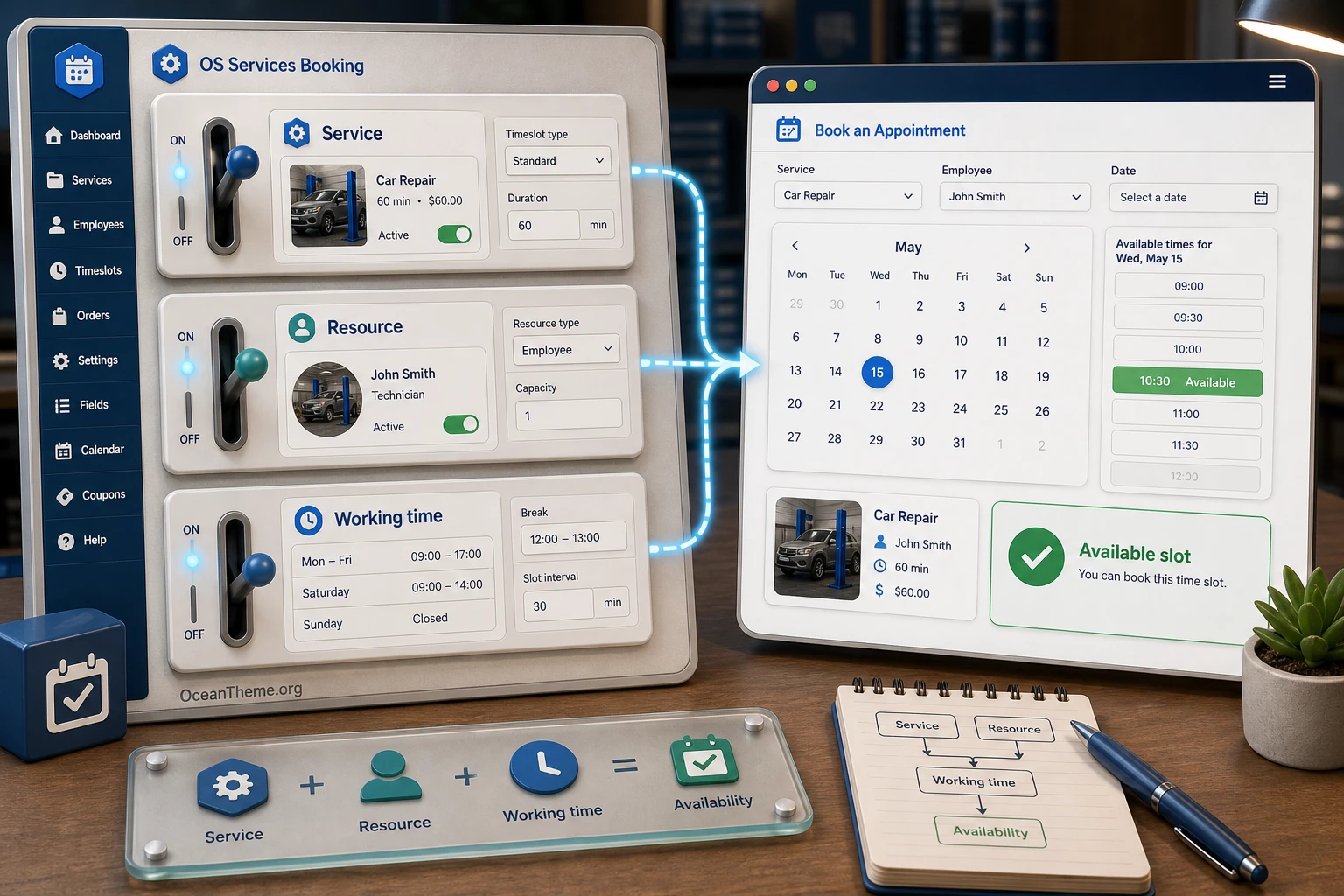Open the Dashboard sidebar item
The height and width of the screenshot is (896, 1344).
(x=83, y=136)
